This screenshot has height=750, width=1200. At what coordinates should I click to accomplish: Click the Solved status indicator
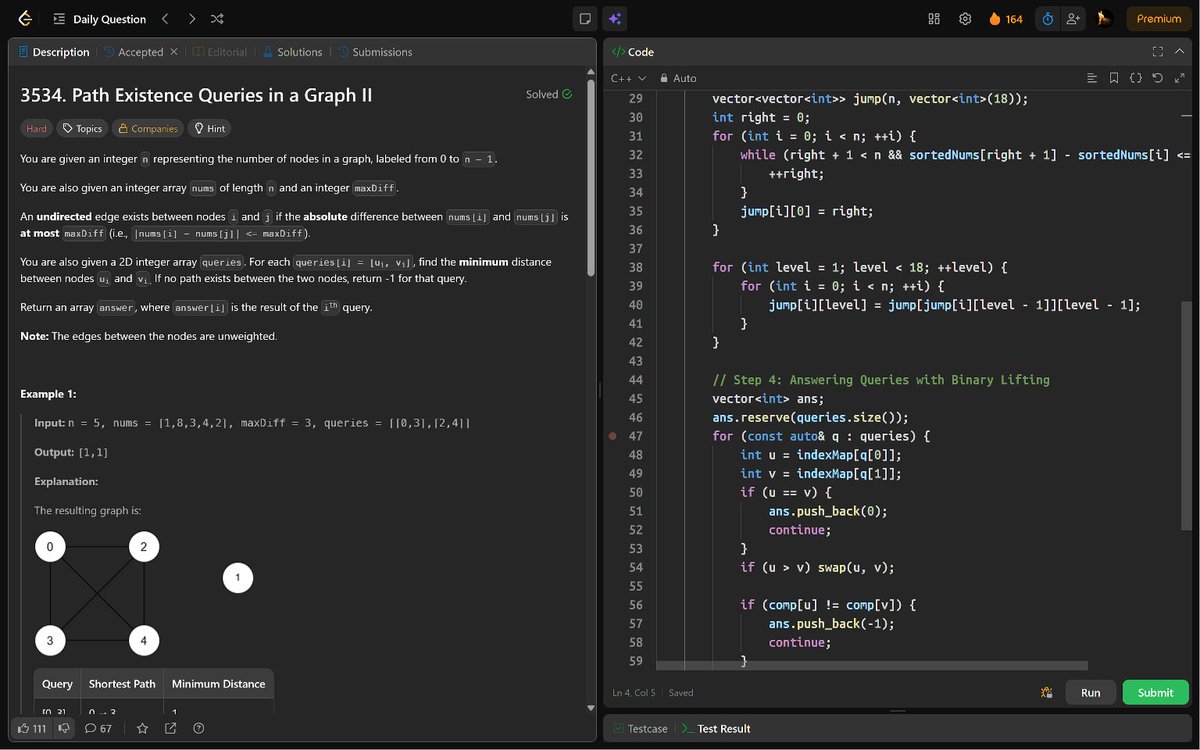(x=549, y=94)
